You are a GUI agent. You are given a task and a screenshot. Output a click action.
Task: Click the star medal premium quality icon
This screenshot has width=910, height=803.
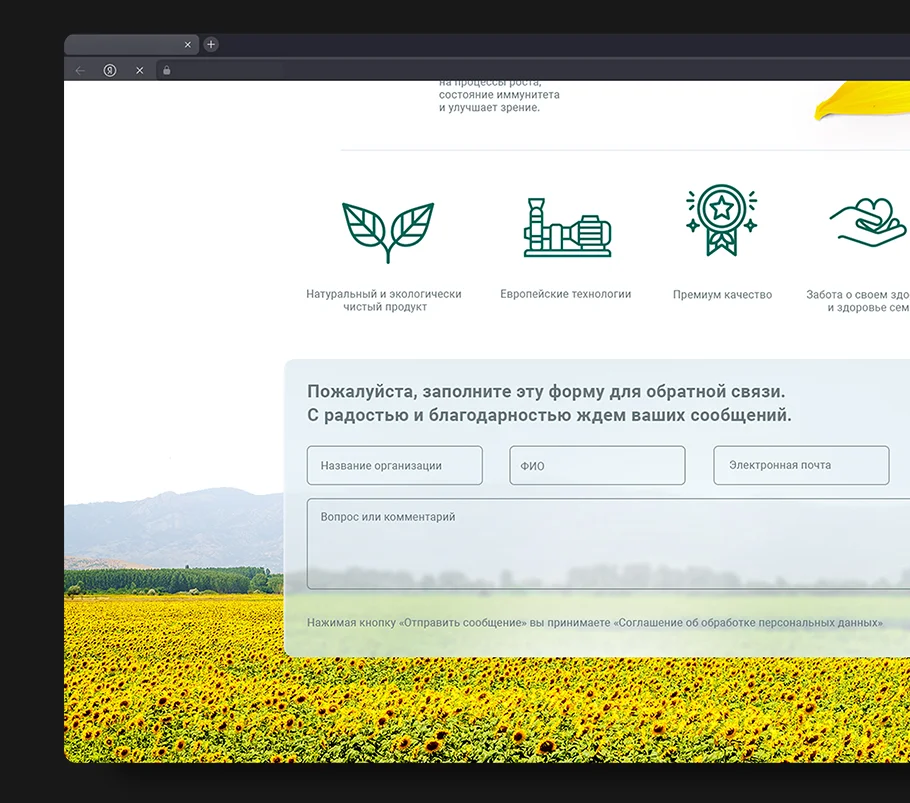coord(721,220)
